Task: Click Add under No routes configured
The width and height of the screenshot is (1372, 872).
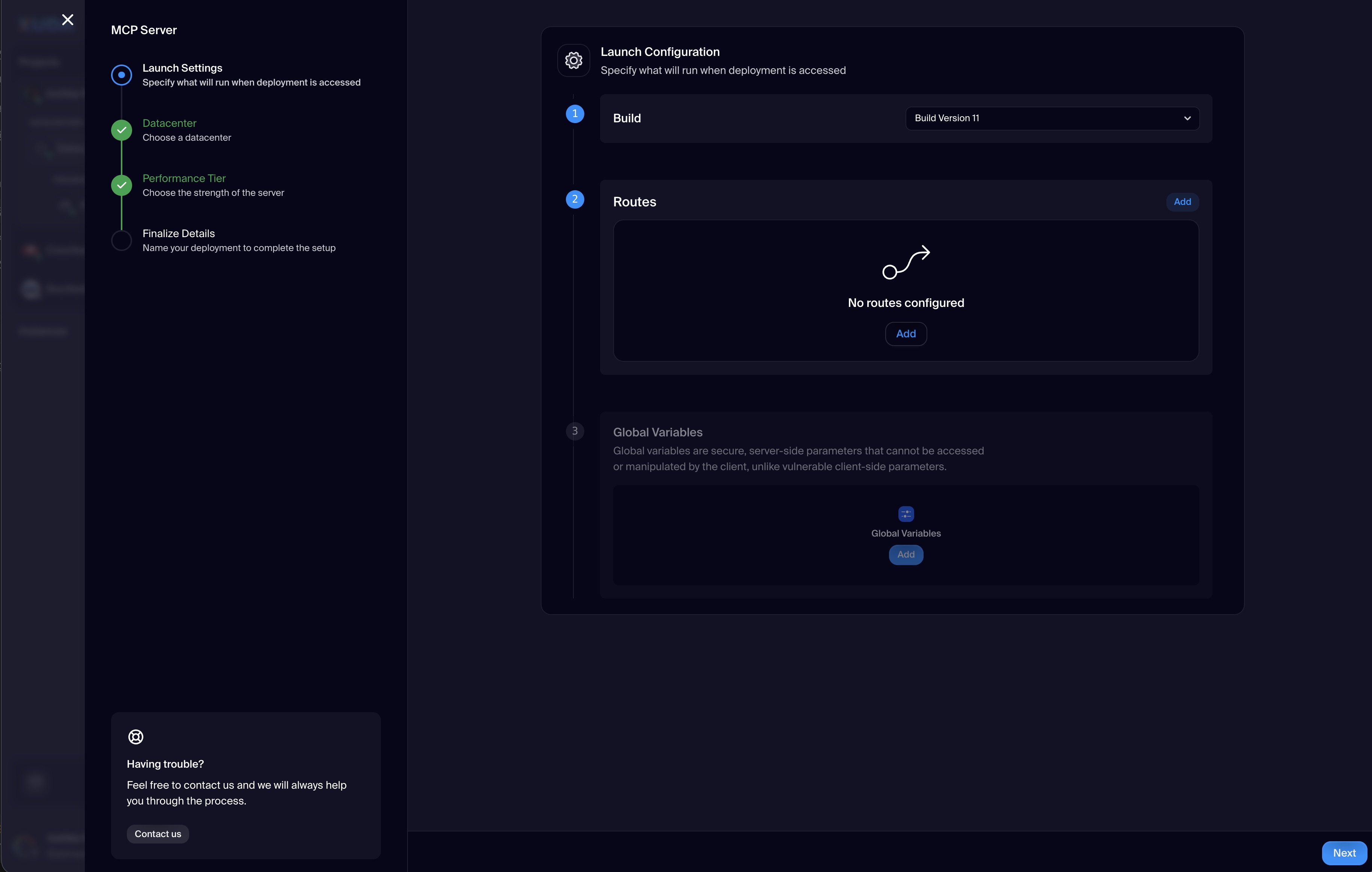Action: 906,334
